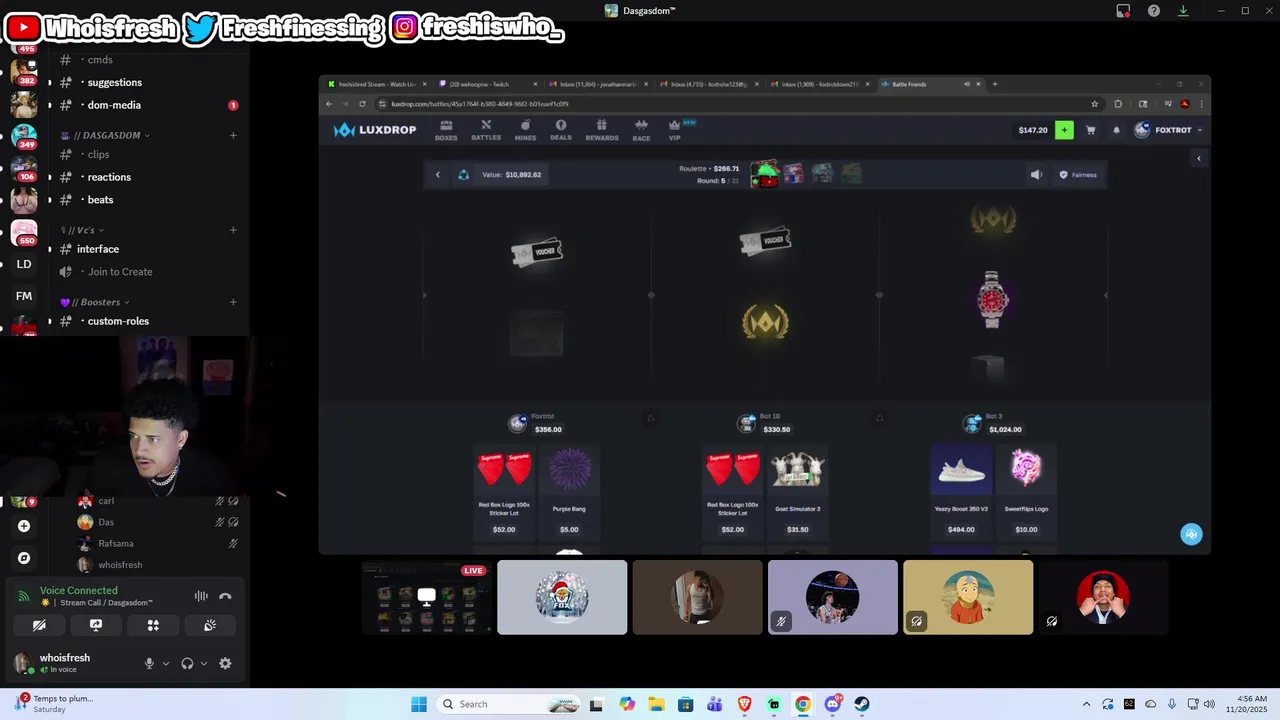
Task: Click the LIVE stream preview thumbnail
Action: click(427, 597)
